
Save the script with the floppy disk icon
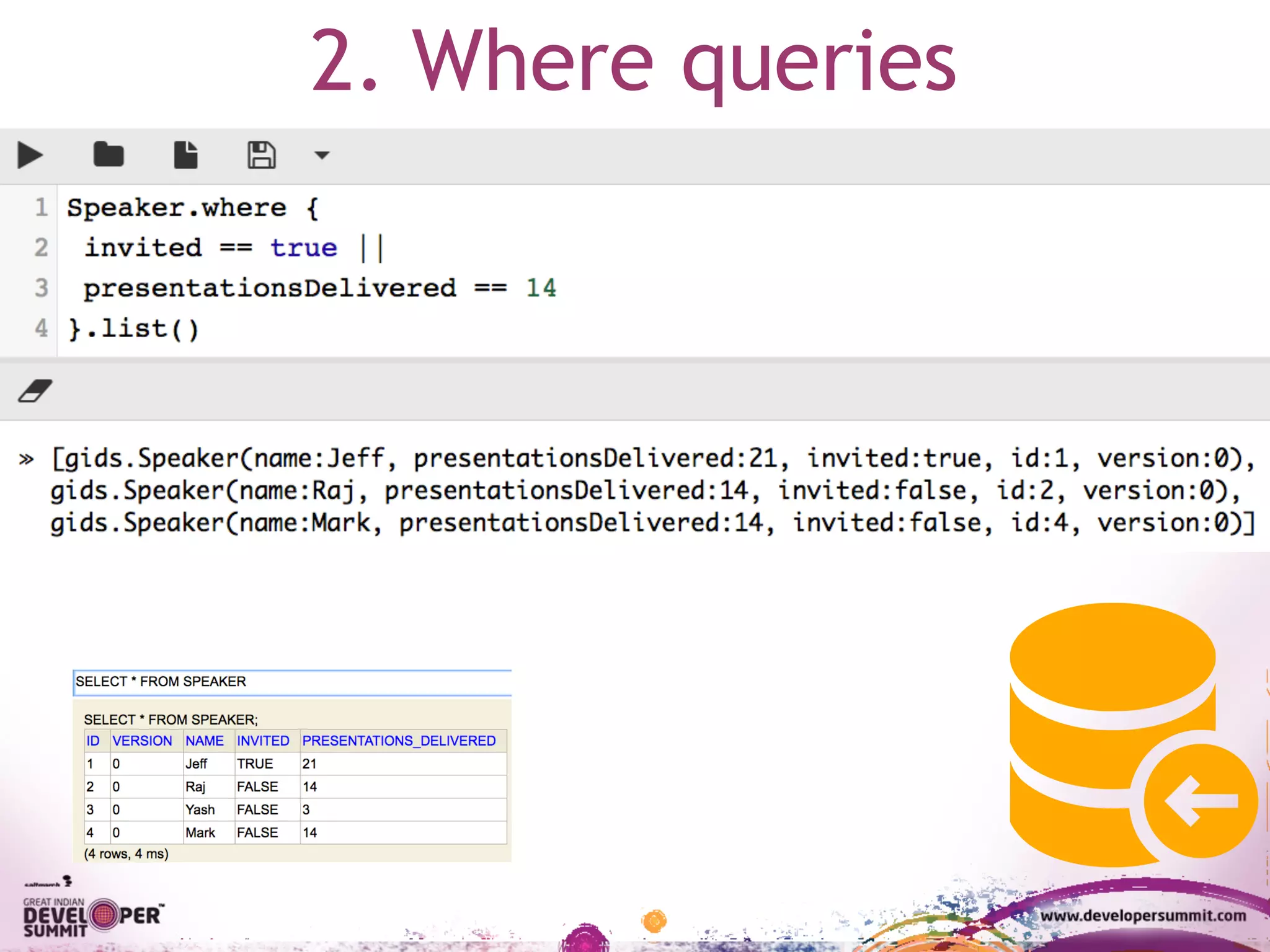tap(261, 155)
